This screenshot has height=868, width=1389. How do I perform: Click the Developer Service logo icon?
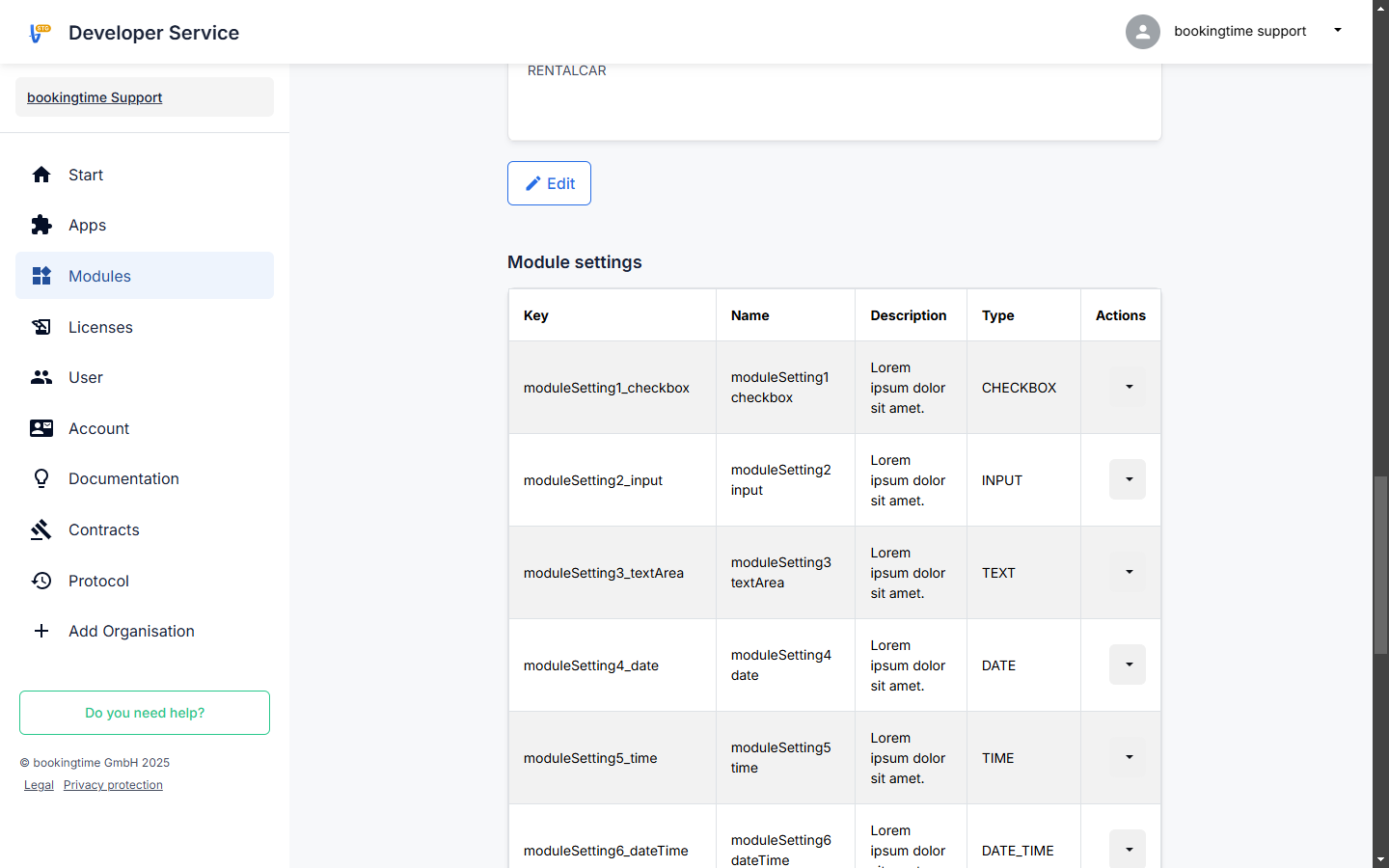tap(40, 33)
